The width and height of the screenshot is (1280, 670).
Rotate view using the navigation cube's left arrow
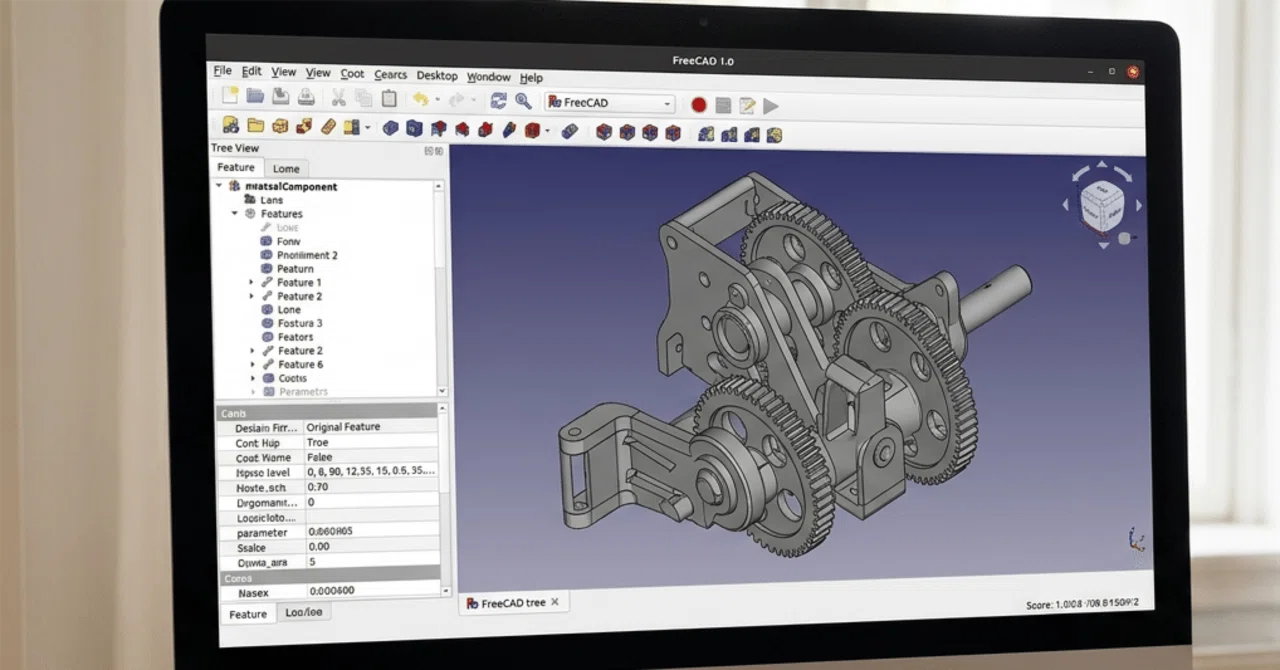tap(1066, 203)
